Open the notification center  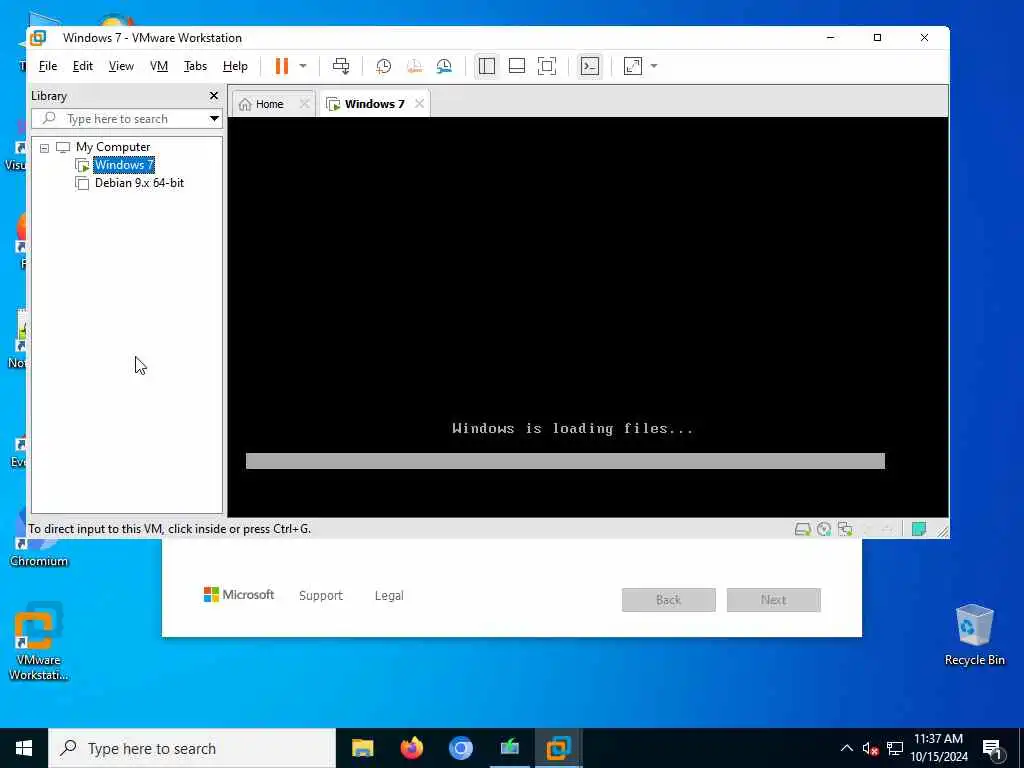pos(993,748)
